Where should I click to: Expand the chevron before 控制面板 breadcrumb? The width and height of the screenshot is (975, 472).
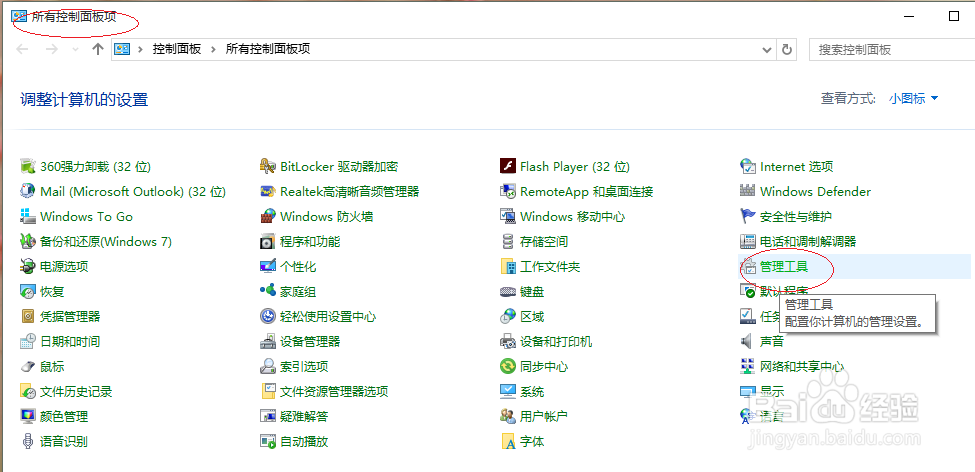tap(141, 50)
